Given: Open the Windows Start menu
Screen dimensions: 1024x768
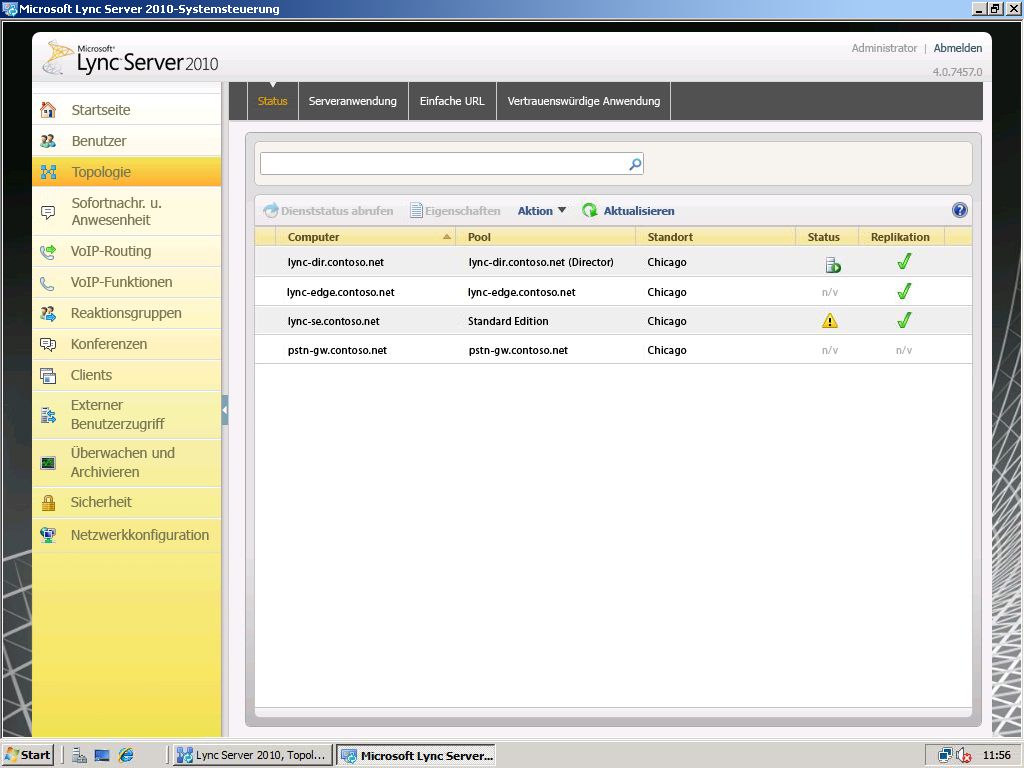Looking at the screenshot, I should click(x=28, y=755).
